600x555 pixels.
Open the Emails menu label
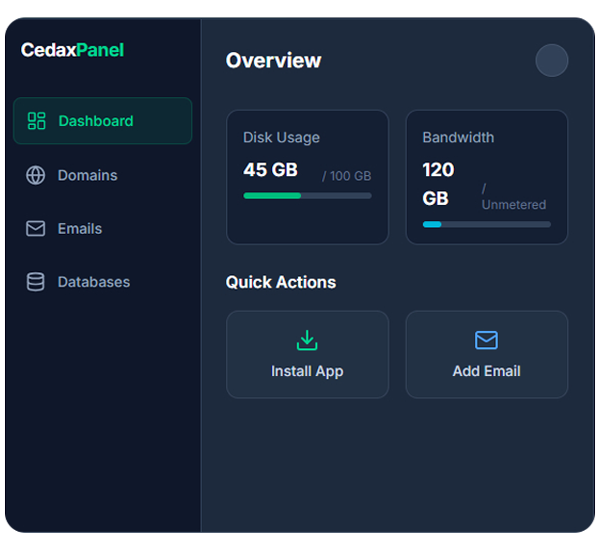[80, 229]
